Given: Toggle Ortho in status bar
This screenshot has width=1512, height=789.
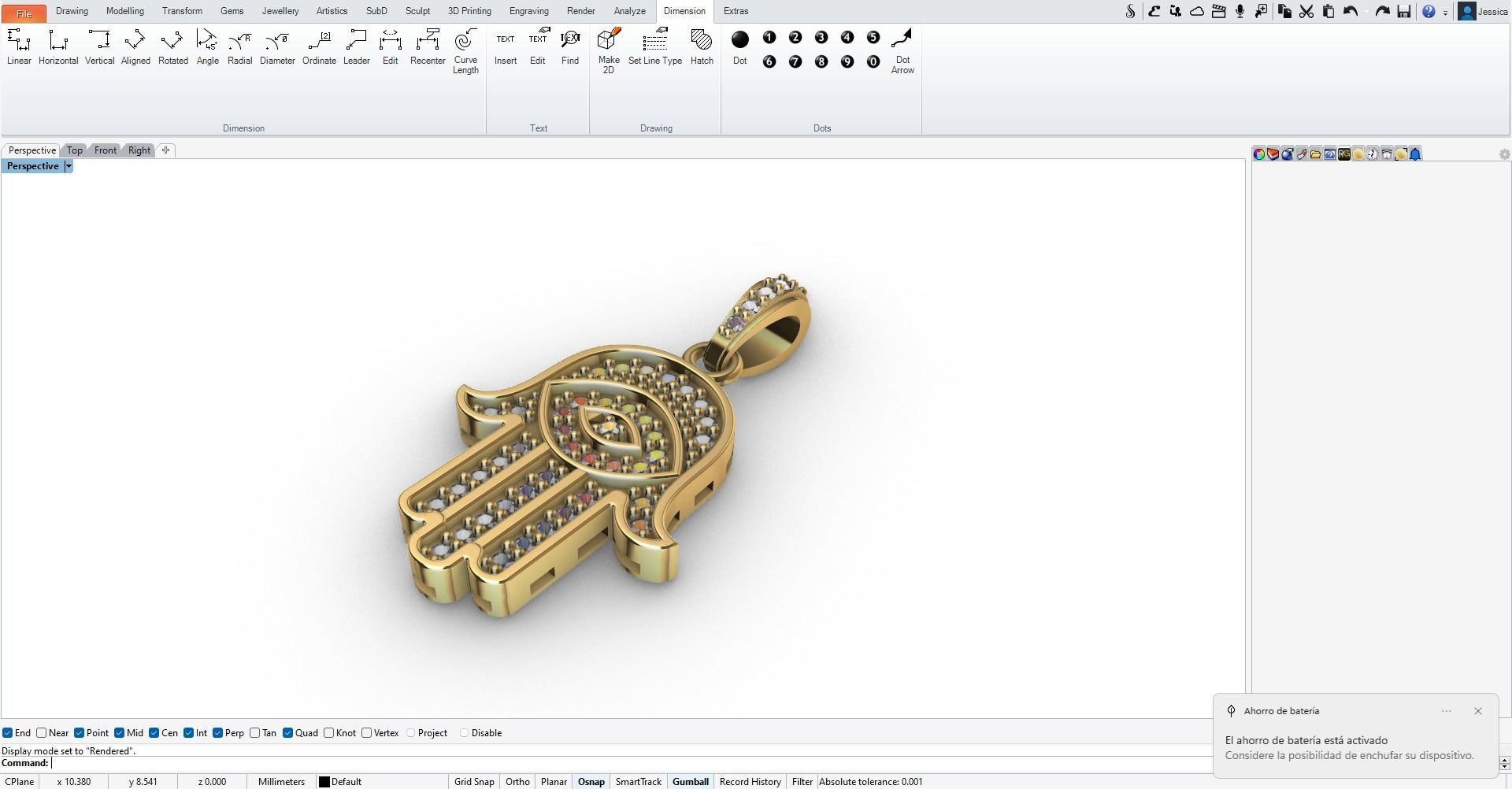Looking at the screenshot, I should 517,782.
